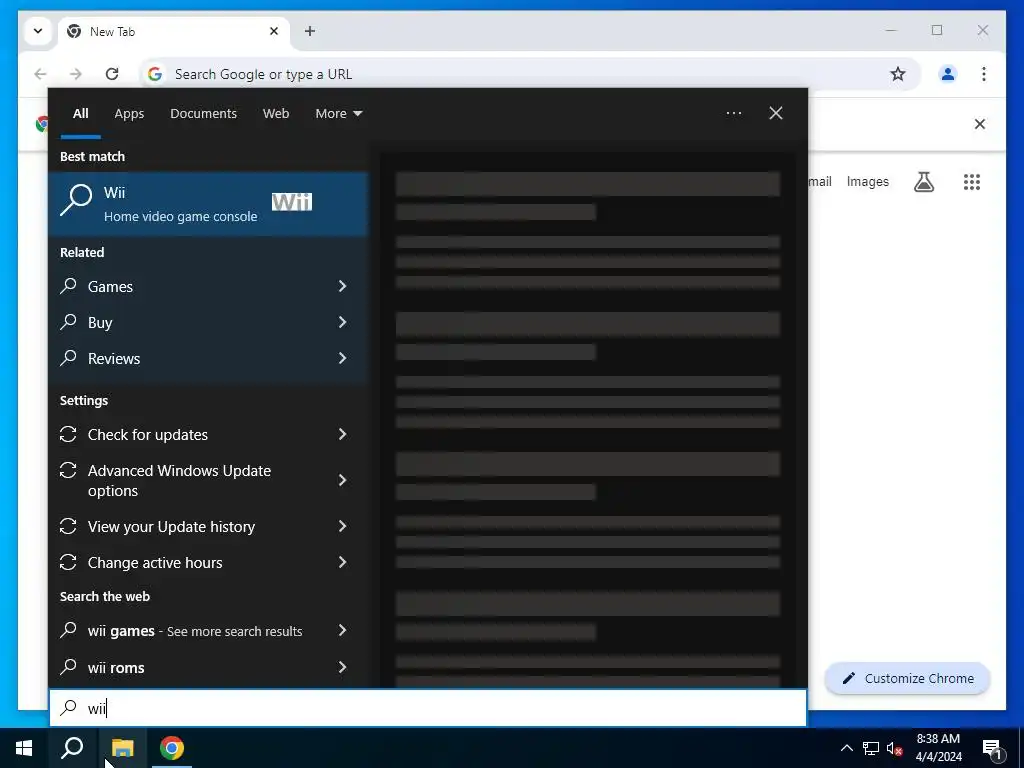Screen dimensions: 1024x768
Task: Open Chrome's three-dot menu
Action: click(984, 74)
